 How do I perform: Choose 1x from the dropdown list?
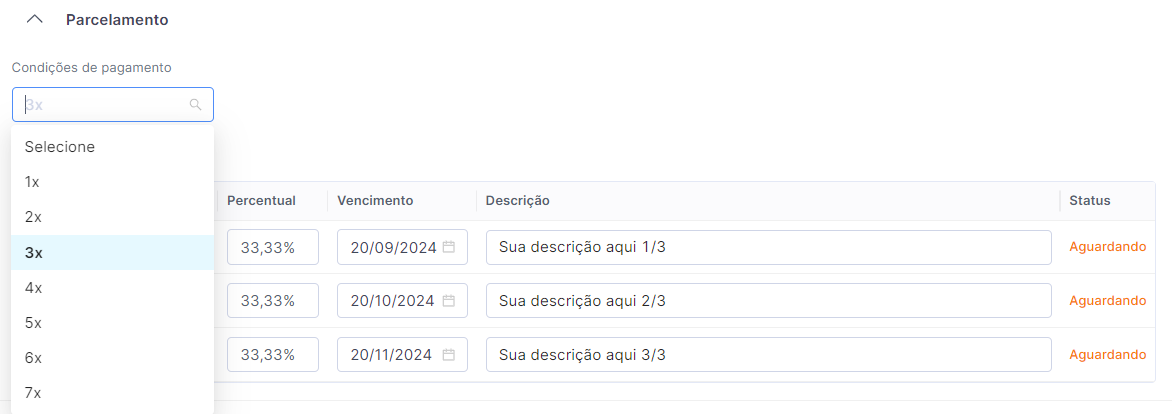[32, 182]
